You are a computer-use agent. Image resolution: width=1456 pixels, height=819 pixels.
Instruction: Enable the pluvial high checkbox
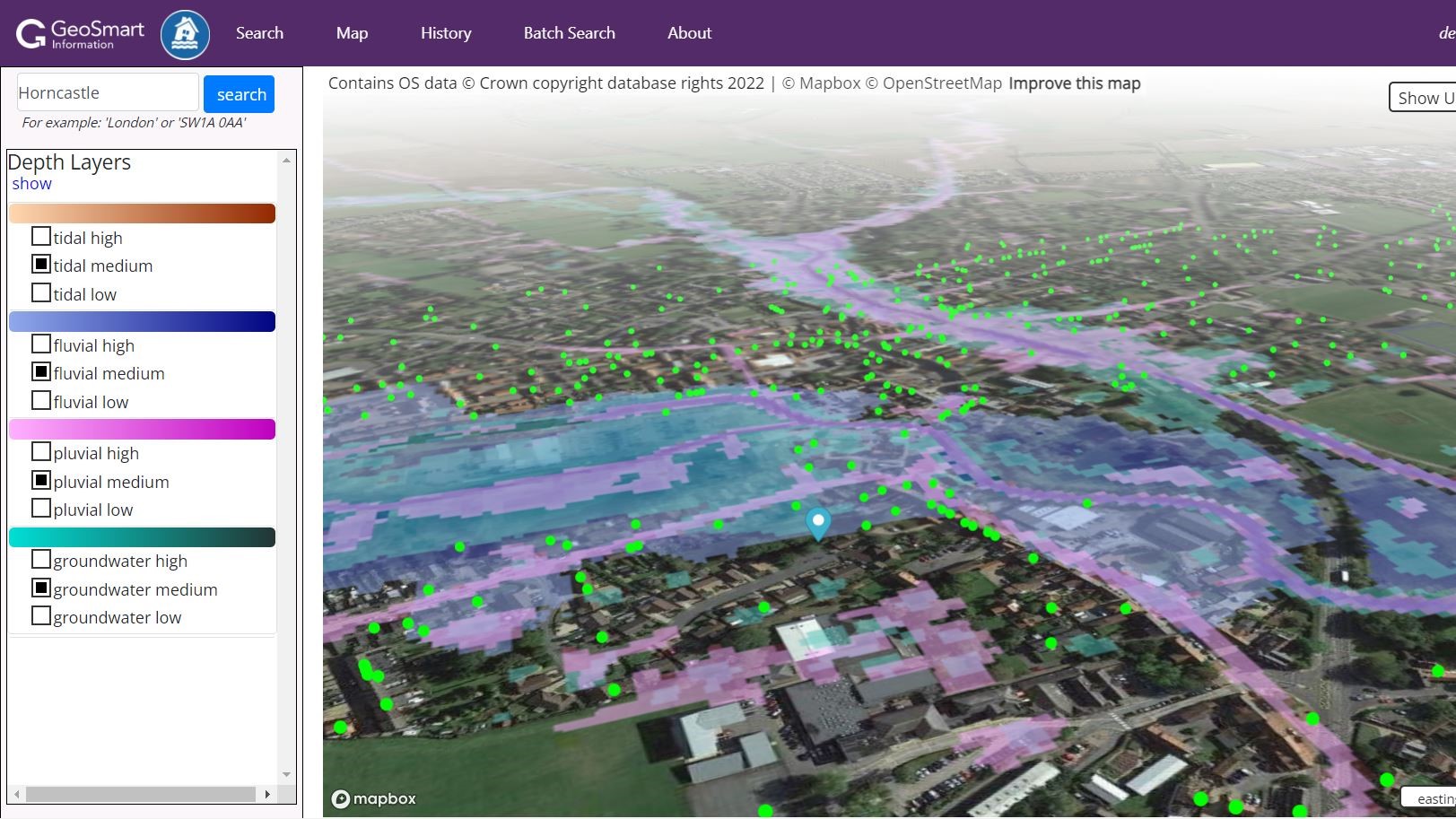(40, 452)
